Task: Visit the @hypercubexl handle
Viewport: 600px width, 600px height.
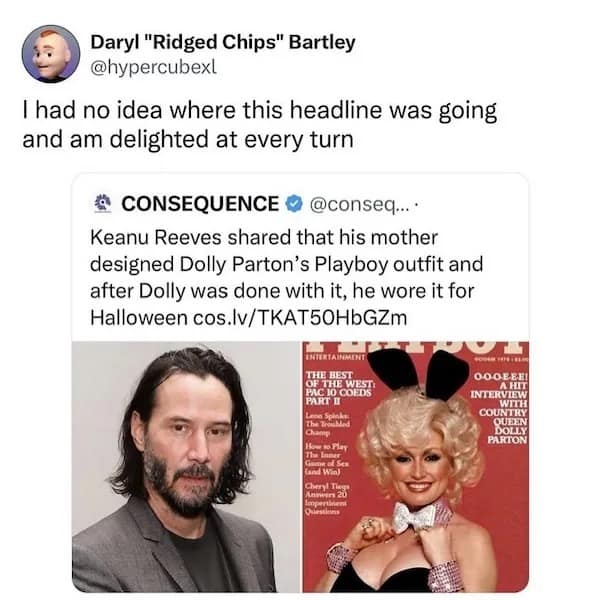Action: [153, 67]
